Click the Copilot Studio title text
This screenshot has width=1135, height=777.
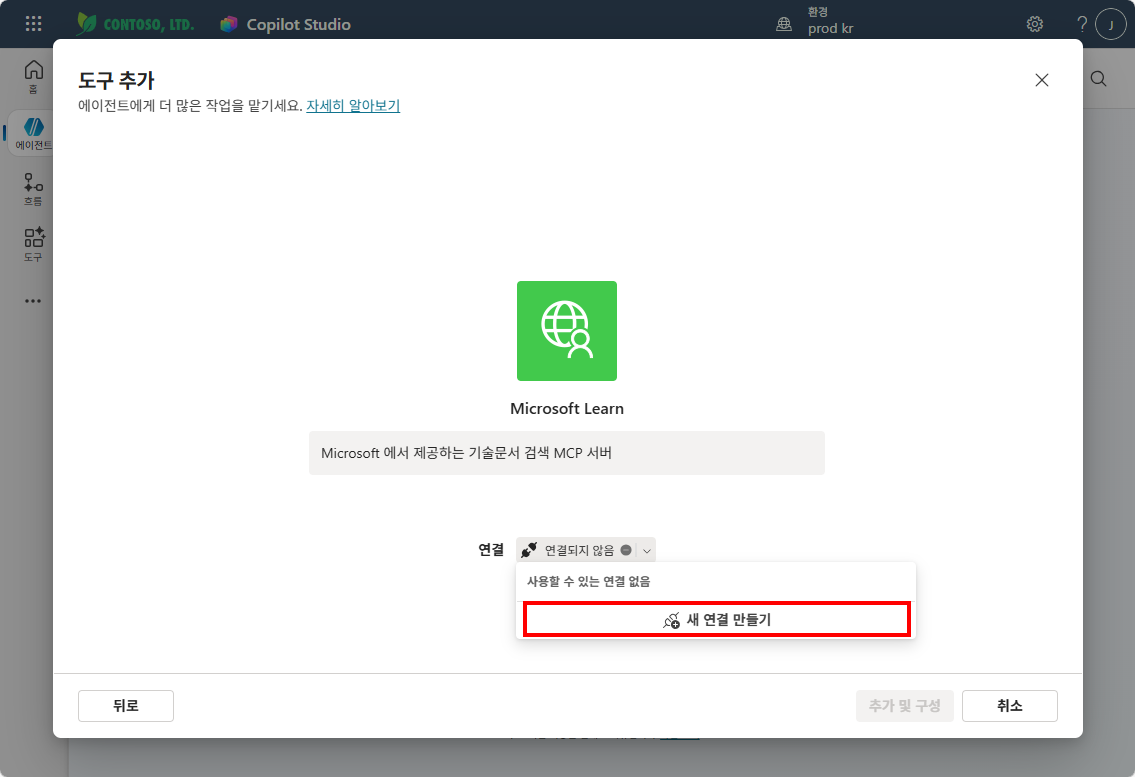point(298,25)
